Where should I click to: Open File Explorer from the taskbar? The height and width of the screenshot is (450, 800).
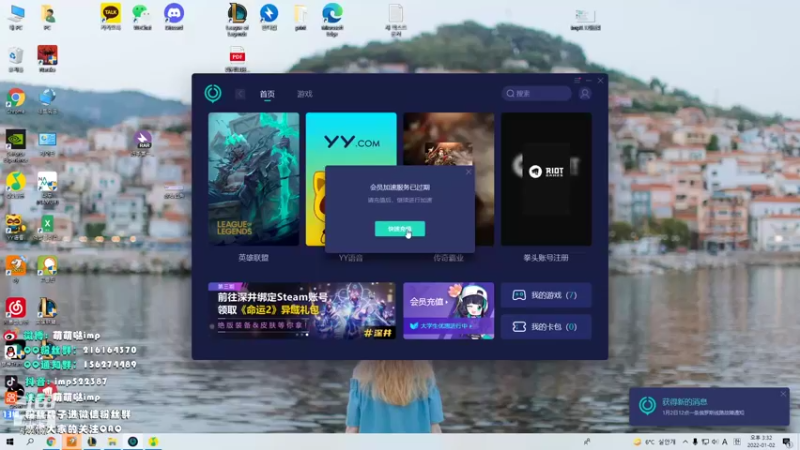(112, 442)
